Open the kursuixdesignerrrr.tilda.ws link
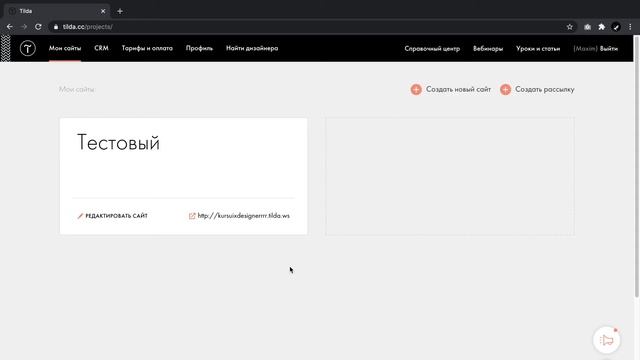The height and width of the screenshot is (360, 640). coord(244,216)
